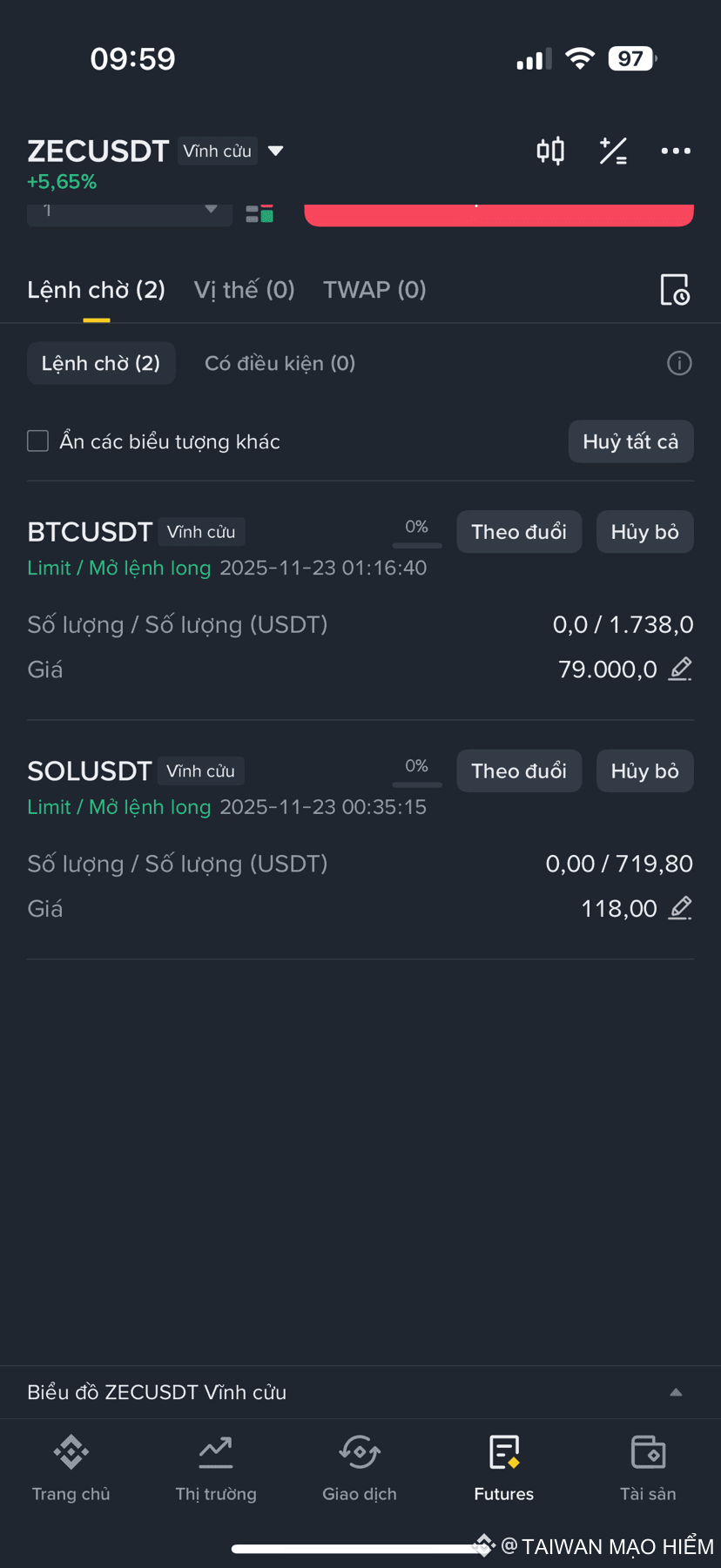
Task: Open the percent calculator icon
Action: pyautogui.click(x=613, y=151)
